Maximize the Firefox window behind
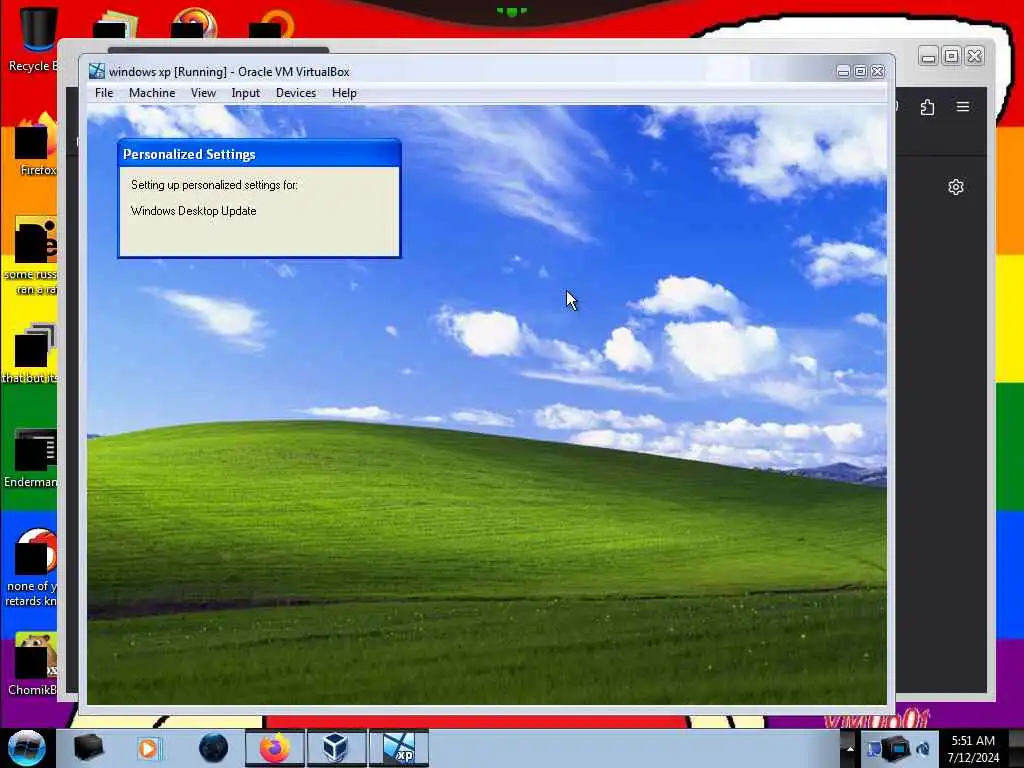The image size is (1024, 768). click(x=952, y=56)
